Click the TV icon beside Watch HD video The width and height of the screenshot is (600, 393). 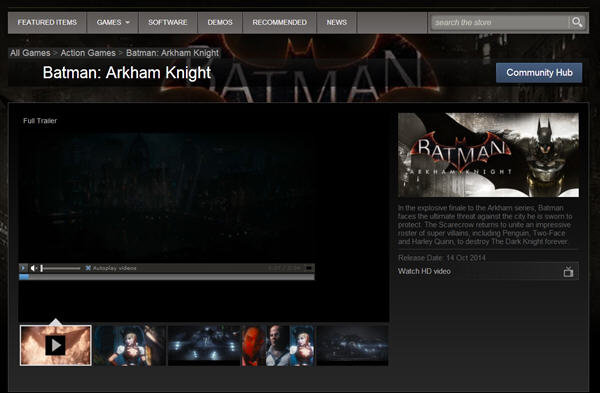(x=568, y=272)
